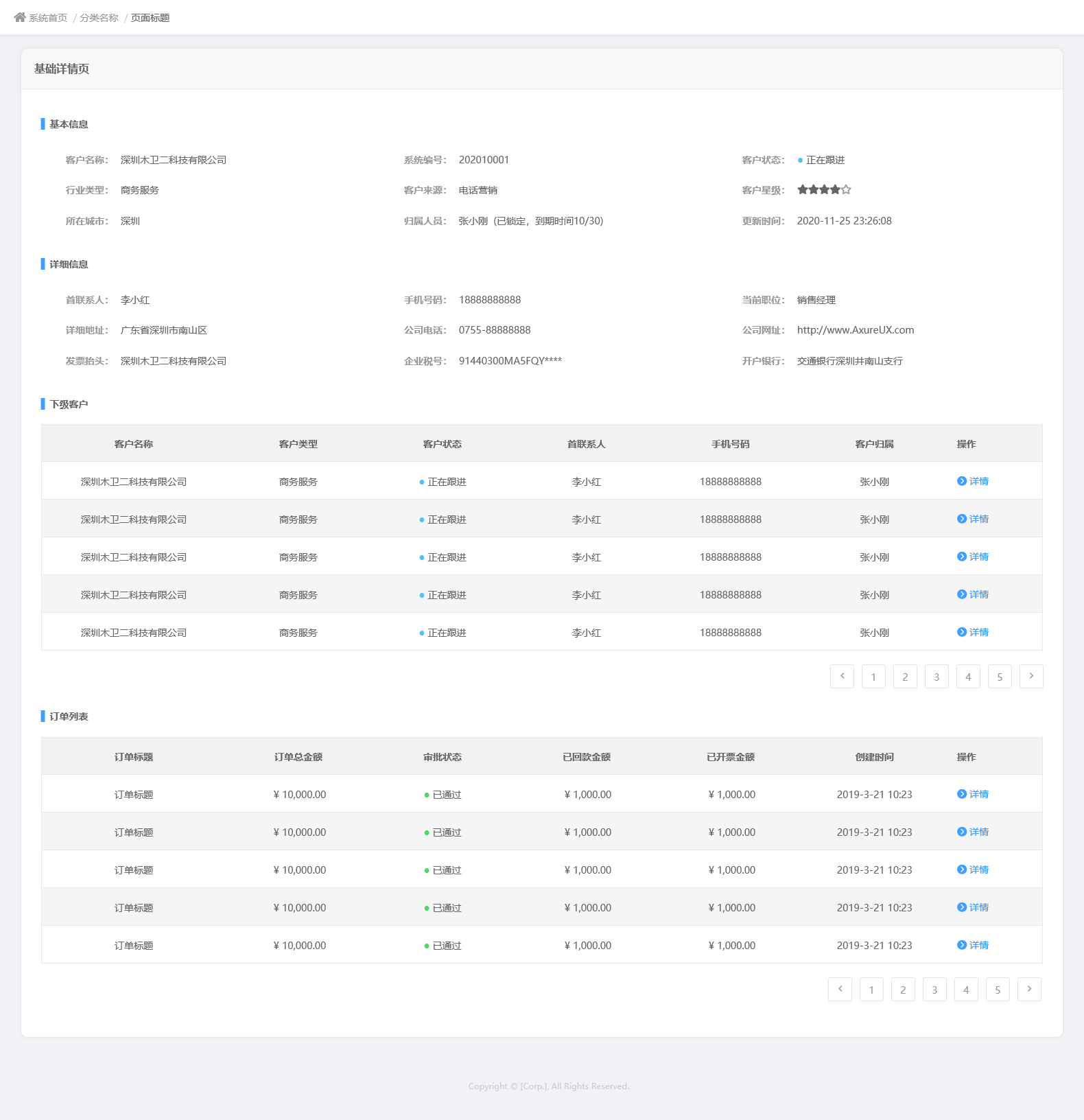
Task: Go to previous page of 订单列表 table
Action: click(840, 989)
